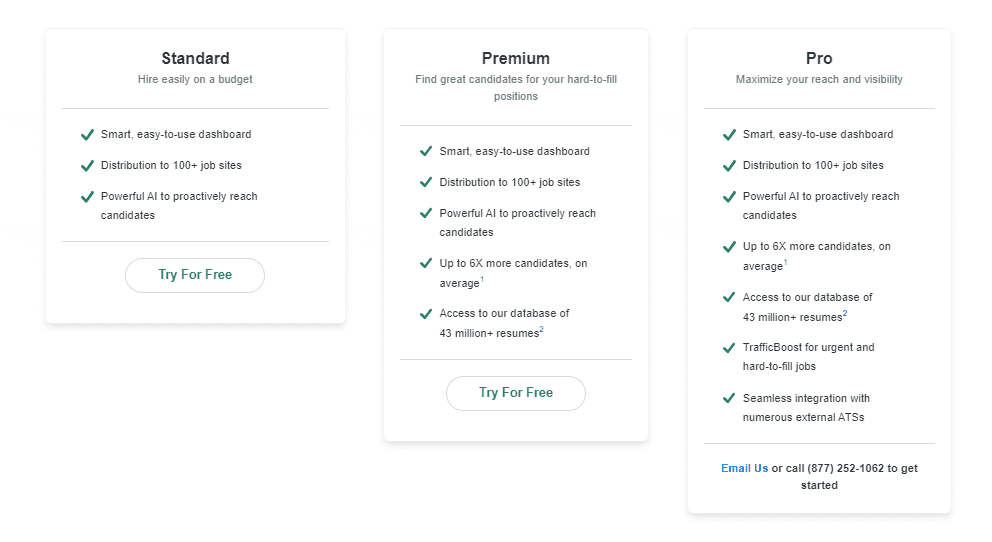Select the Premium plan heading
Viewport: 992px width, 542px height.
515,58
